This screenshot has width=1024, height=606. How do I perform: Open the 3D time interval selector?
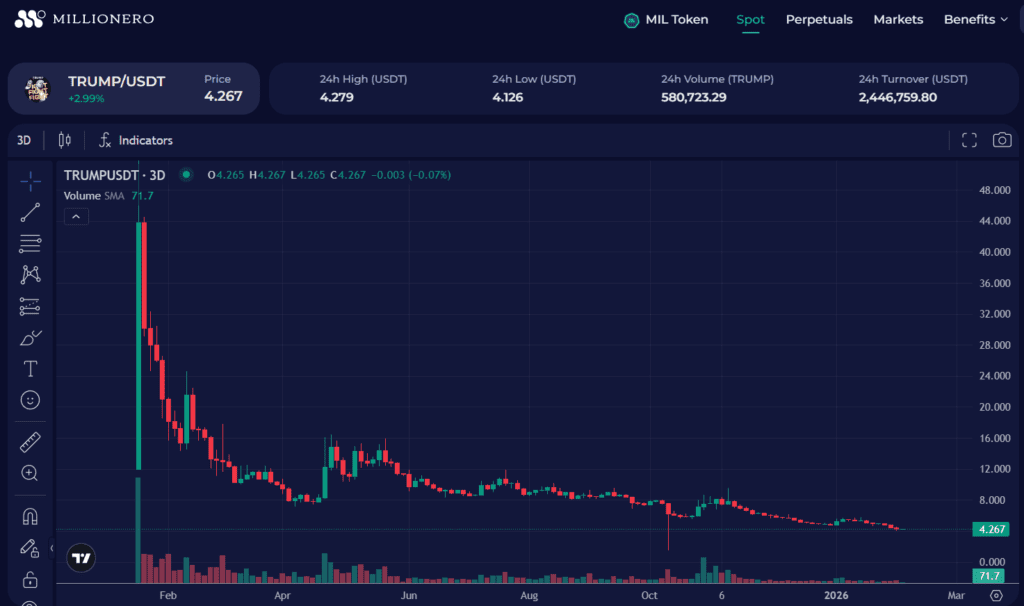(25, 140)
